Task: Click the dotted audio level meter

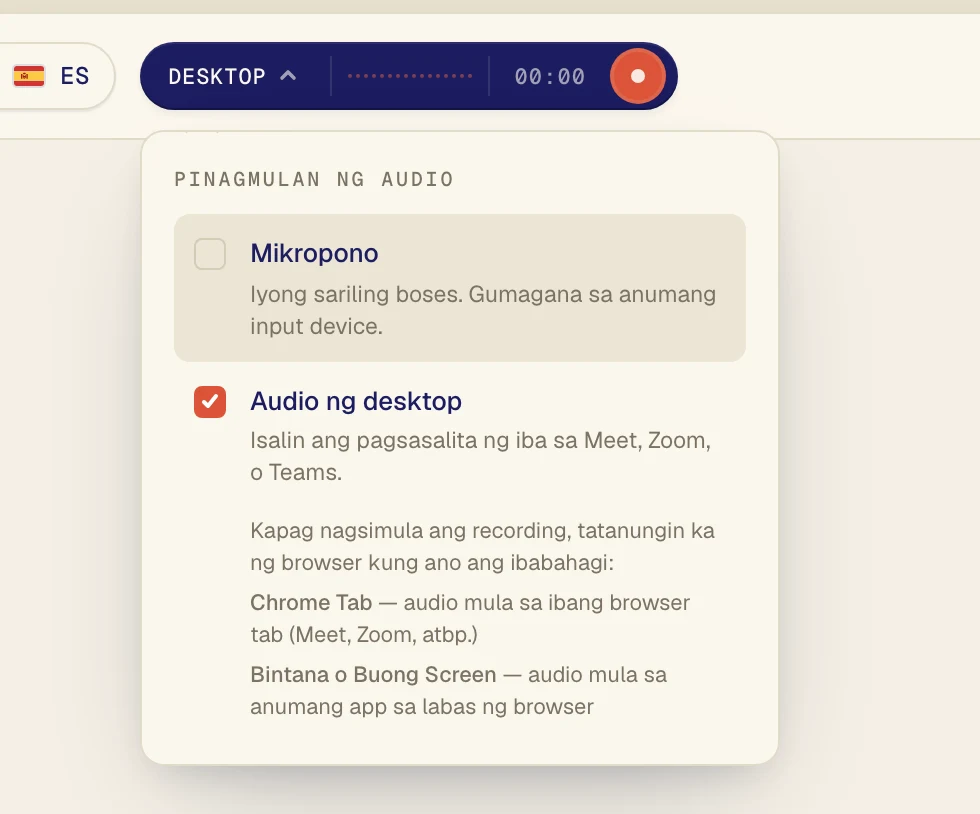Action: (410, 76)
